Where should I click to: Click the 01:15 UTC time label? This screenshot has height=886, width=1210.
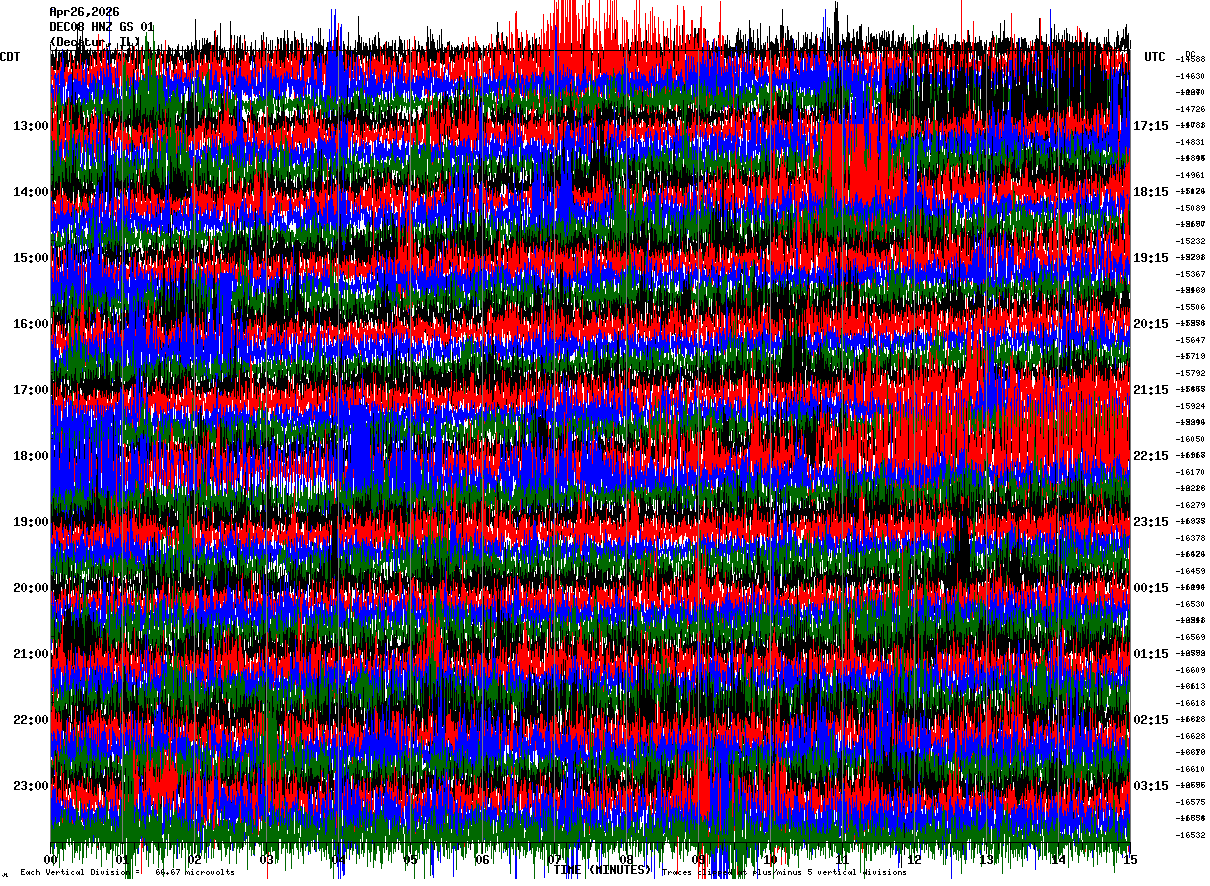(x=1151, y=654)
